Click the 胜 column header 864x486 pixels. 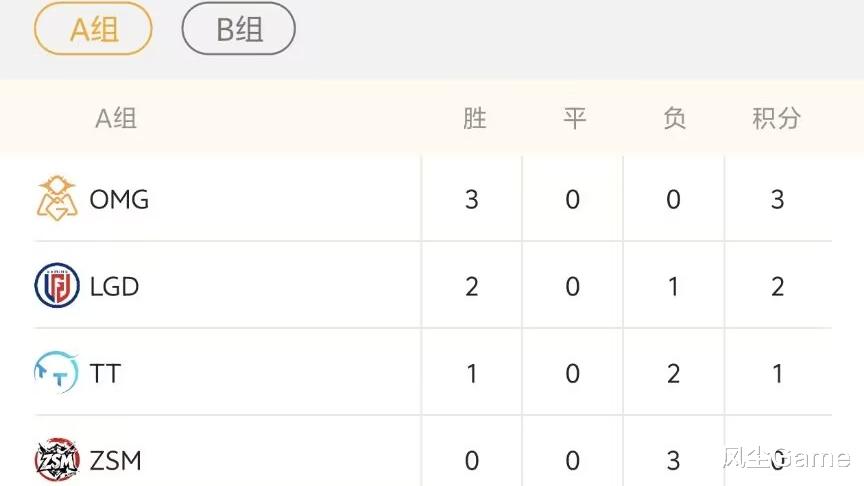[x=474, y=118]
